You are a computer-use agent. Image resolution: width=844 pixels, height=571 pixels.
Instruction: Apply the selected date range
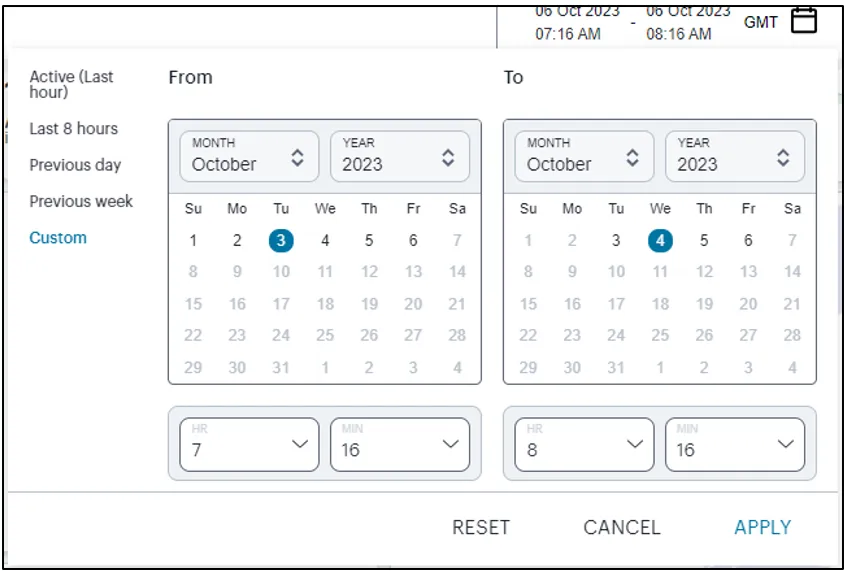coord(763,527)
